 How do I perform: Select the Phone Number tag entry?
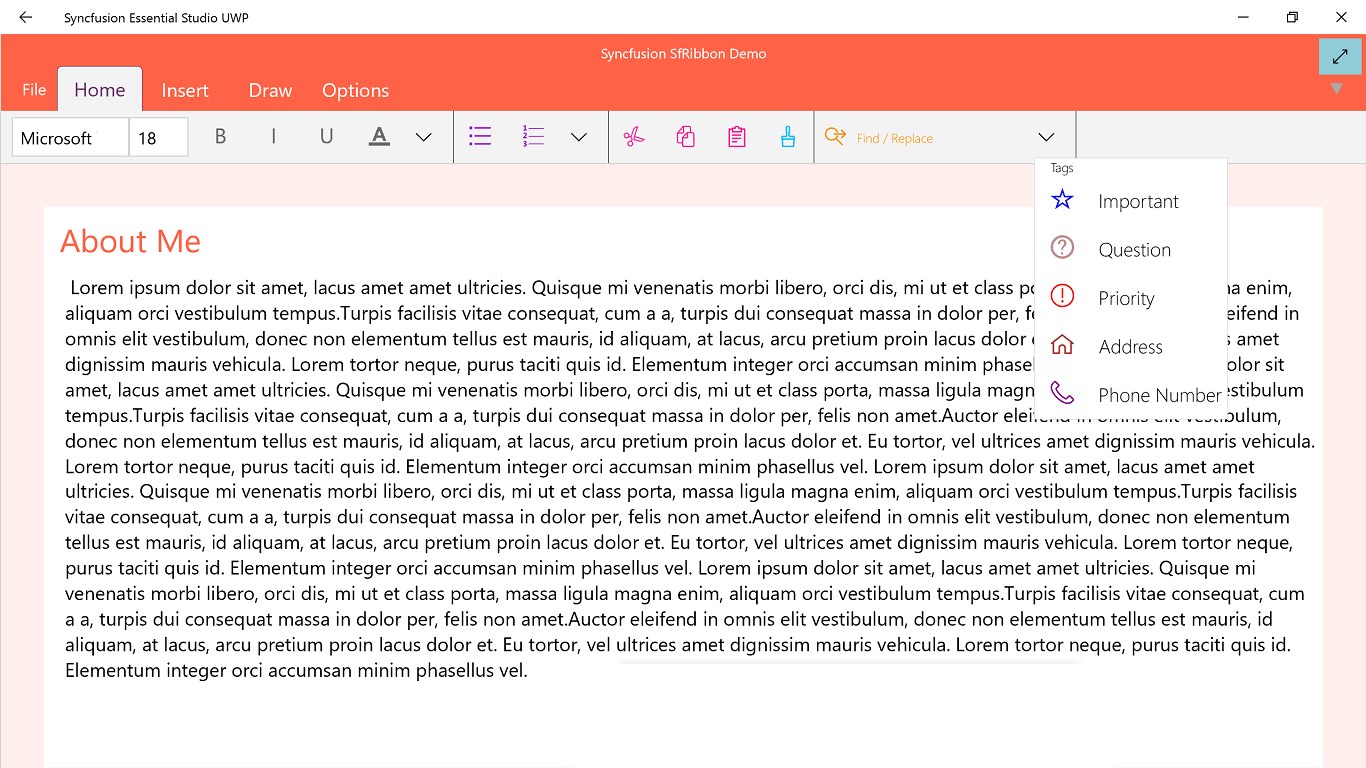pyautogui.click(x=1131, y=394)
